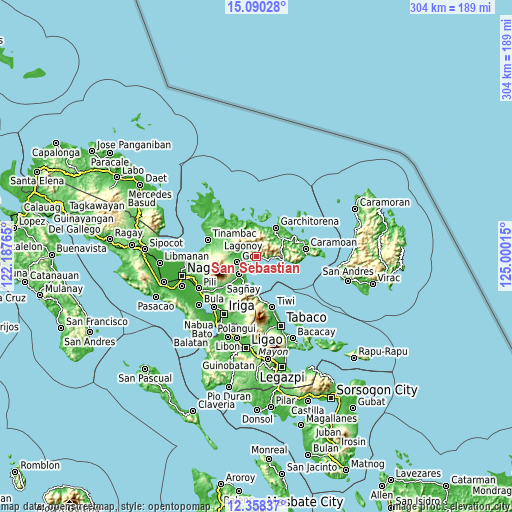Click the Tabaco square city marker
The width and height of the screenshot is (512, 512).
point(281,326)
